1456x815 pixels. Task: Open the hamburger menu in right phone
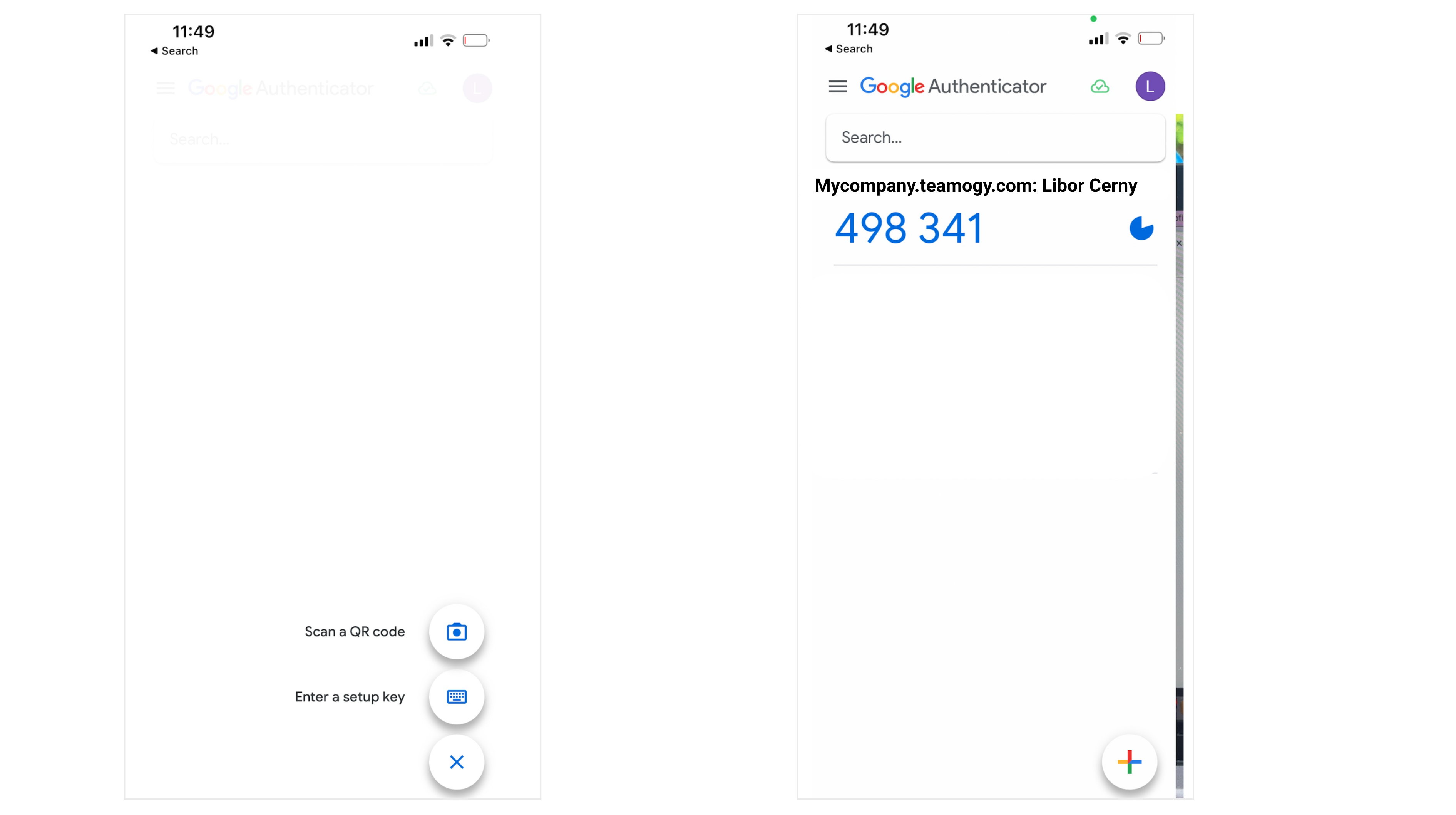pos(837,86)
